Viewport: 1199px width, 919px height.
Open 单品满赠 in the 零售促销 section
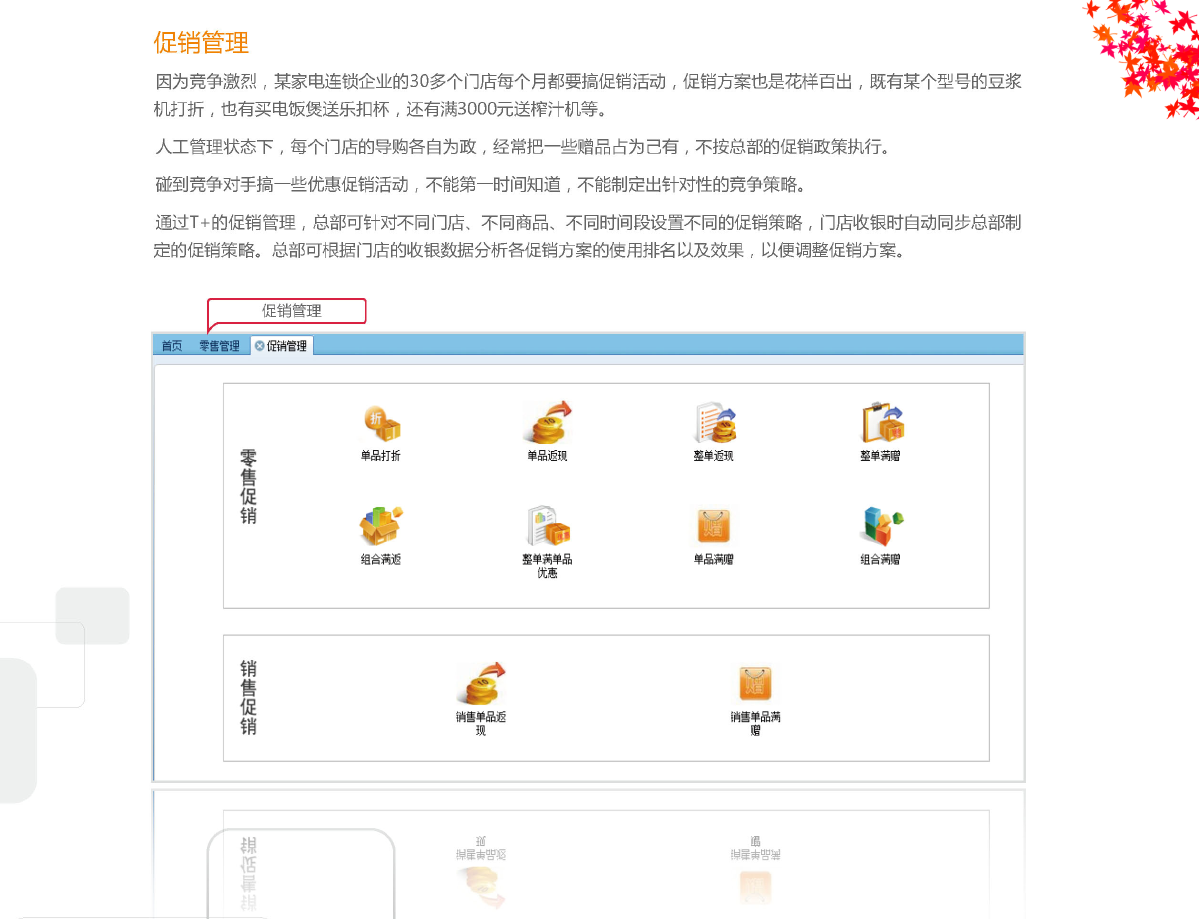pos(713,528)
